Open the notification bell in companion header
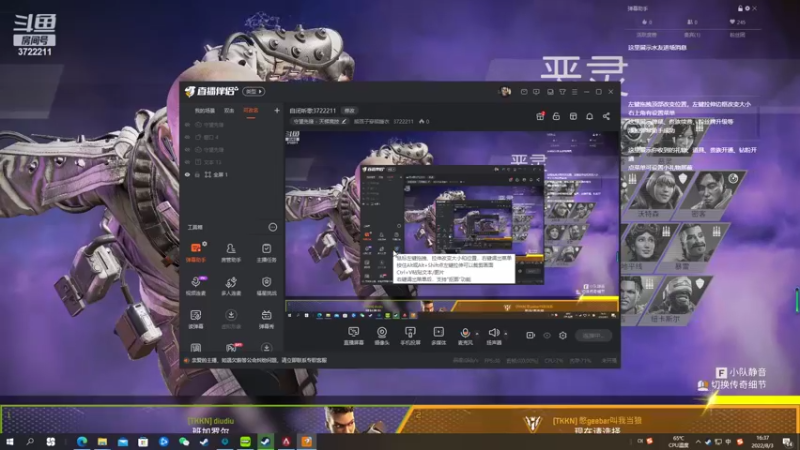Screen dimensions: 800x450 point(589,116)
